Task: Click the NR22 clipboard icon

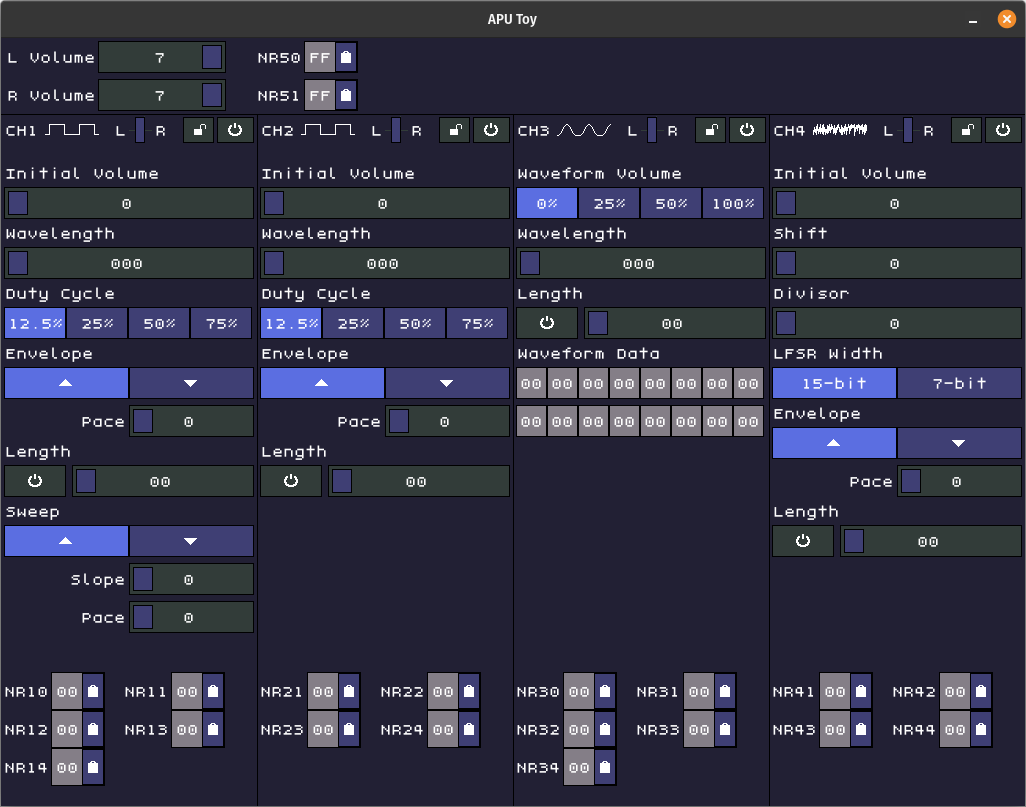Action: (x=469, y=691)
